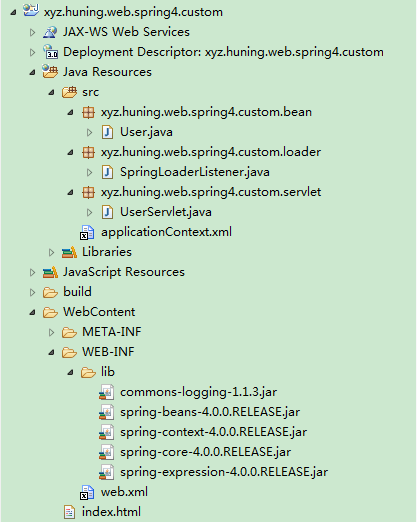417x522 pixels.
Task: Expand the build folder arrow
Action: [x=32, y=292]
